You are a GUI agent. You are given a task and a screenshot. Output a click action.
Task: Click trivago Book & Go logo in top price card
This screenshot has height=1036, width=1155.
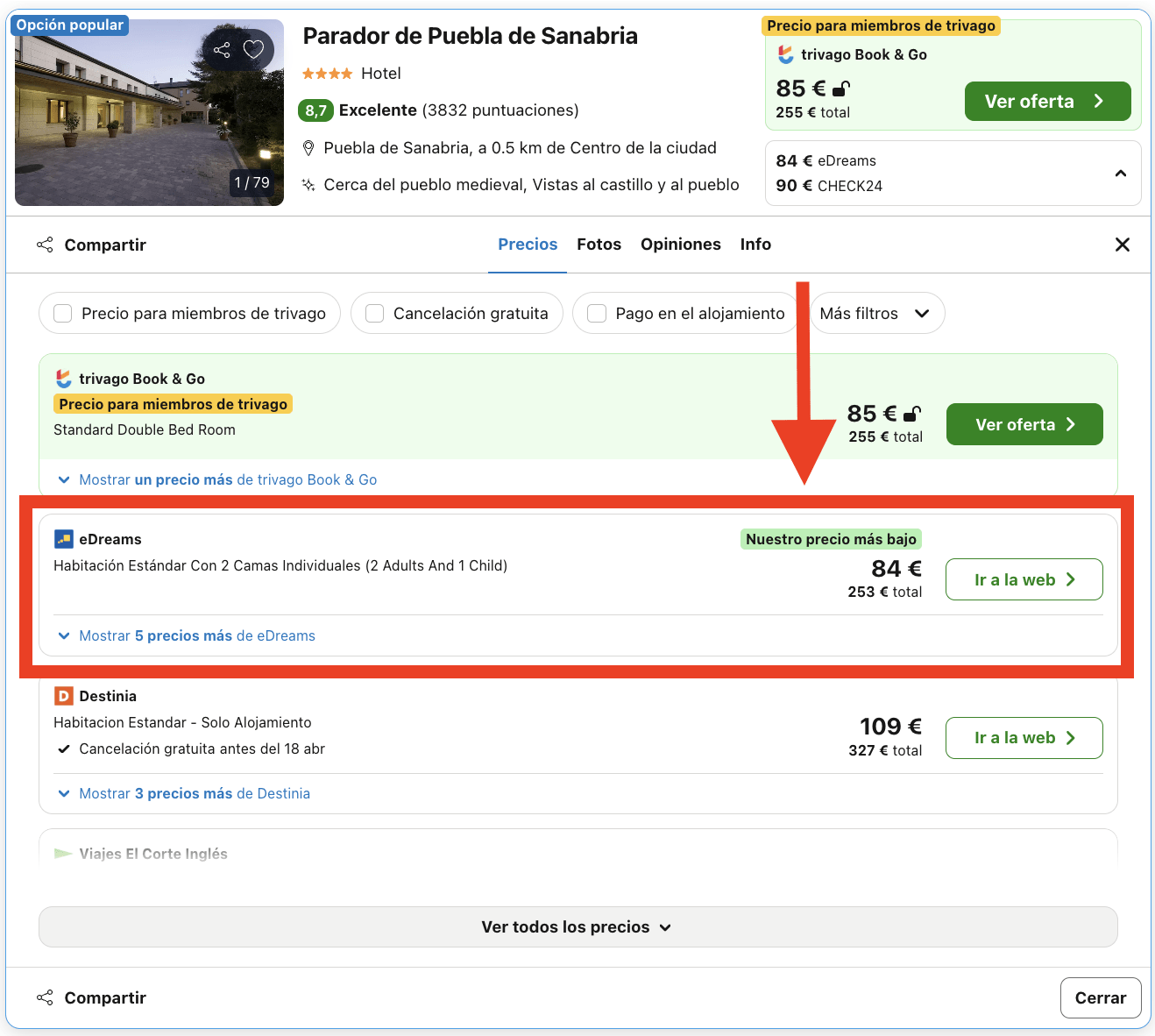(x=785, y=54)
